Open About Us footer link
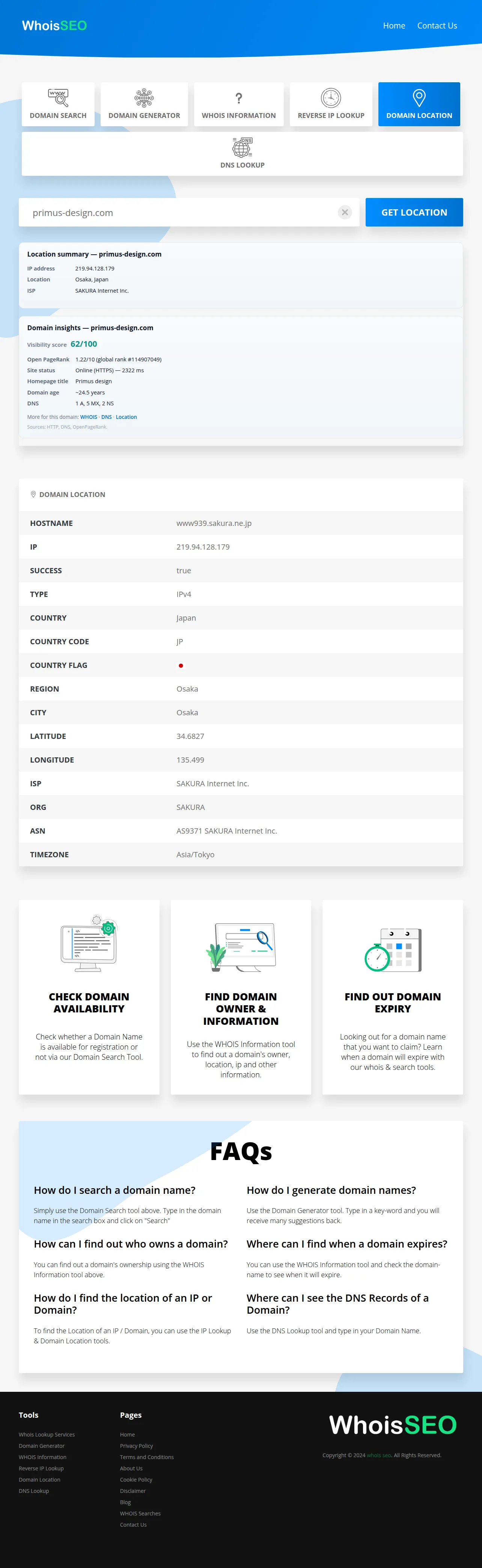The image size is (482, 1568). click(131, 1468)
